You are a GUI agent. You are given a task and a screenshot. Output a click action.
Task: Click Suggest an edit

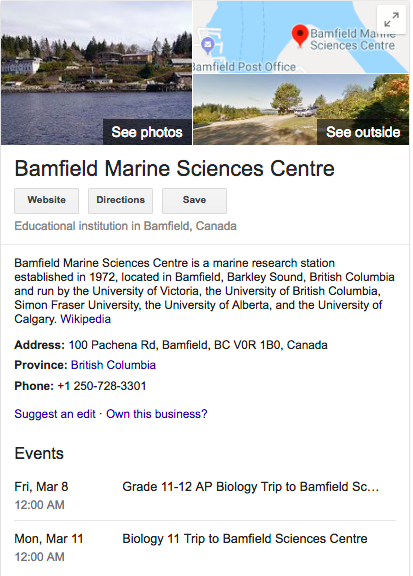point(55,414)
